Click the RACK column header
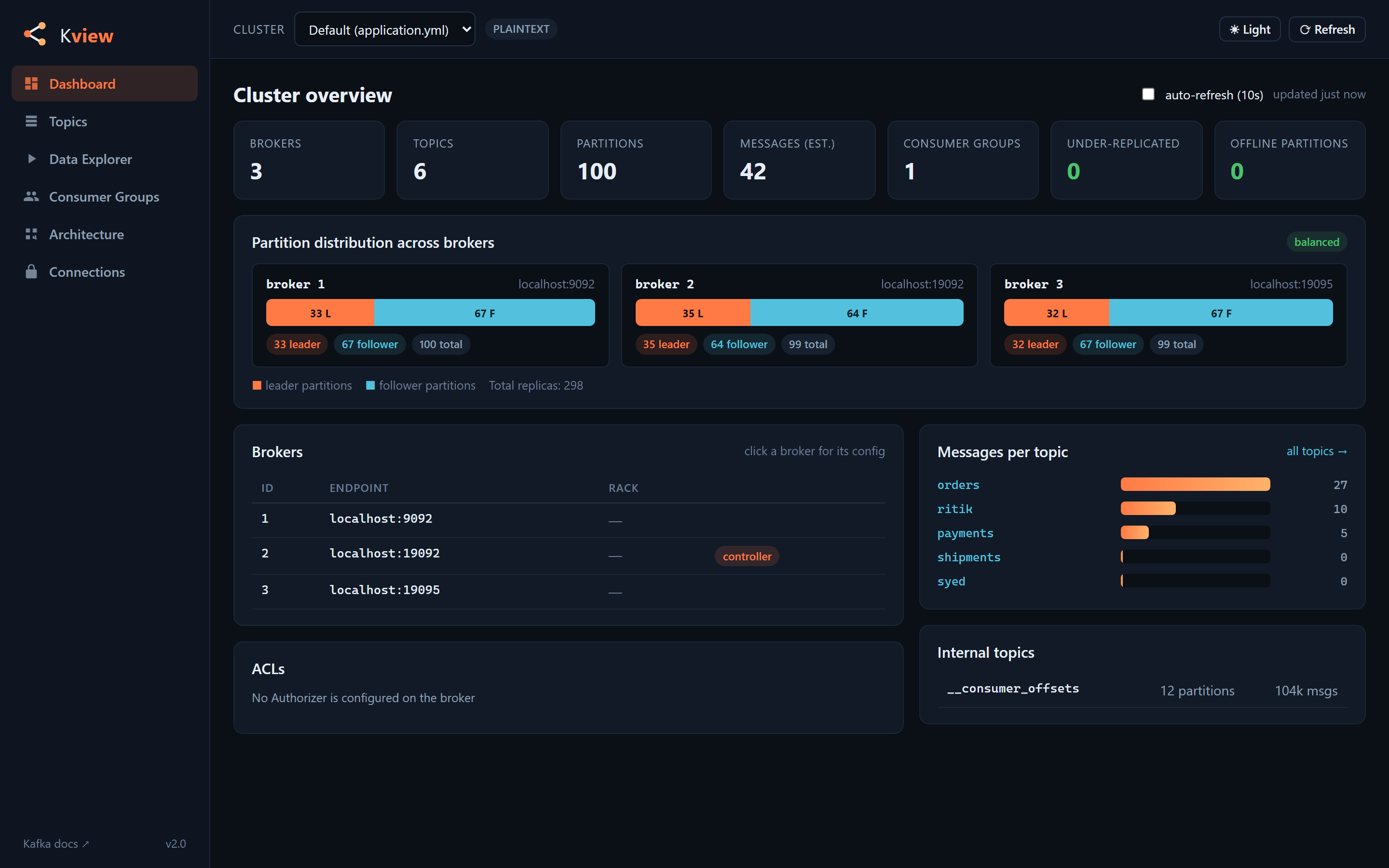Viewport: 1389px width, 868px height. click(x=623, y=488)
